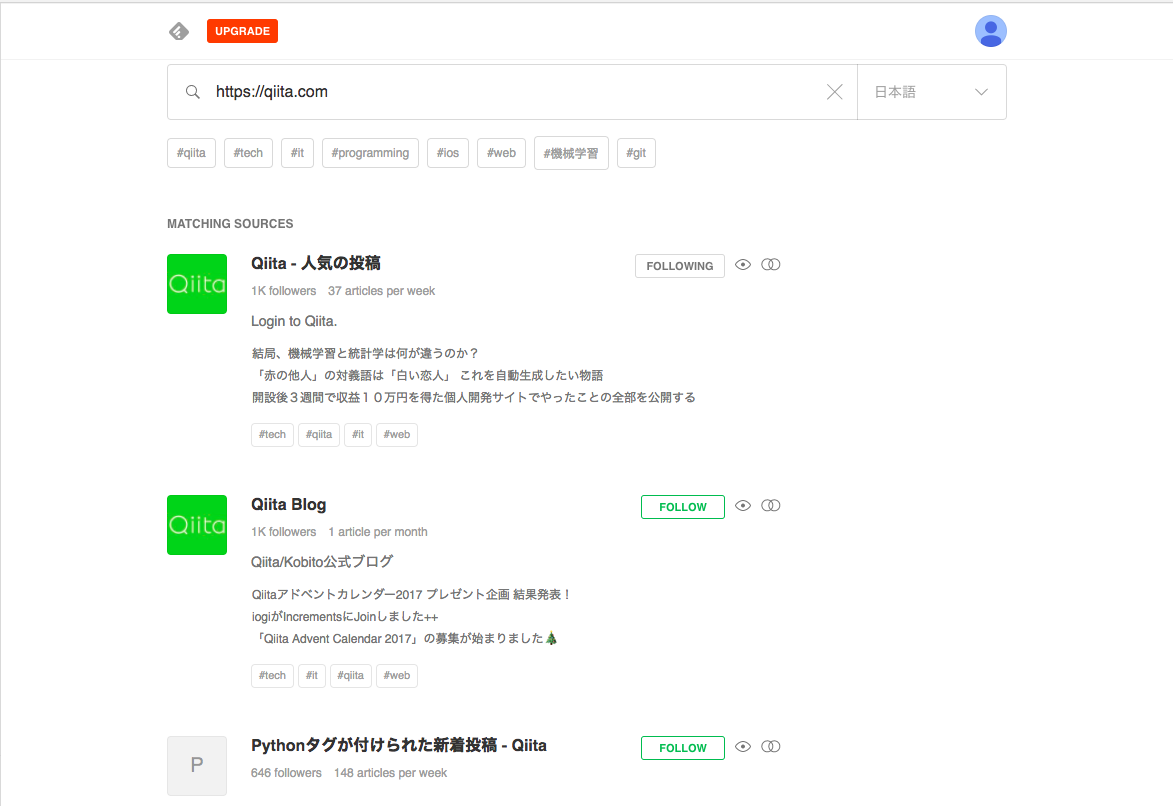The image size is (1173, 806).
Task: Click the similar-feeds circles icon beside FOLLOWING
Action: [x=771, y=264]
